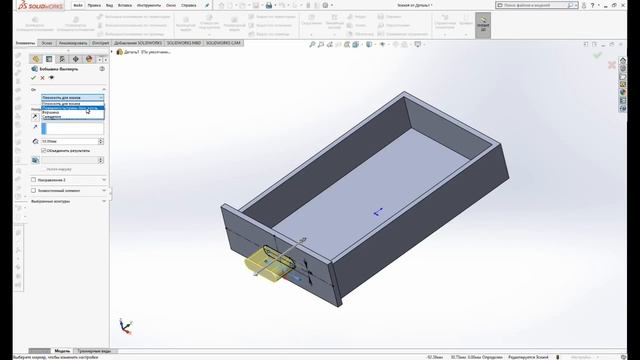Open the Options gear icon

[326, 5]
